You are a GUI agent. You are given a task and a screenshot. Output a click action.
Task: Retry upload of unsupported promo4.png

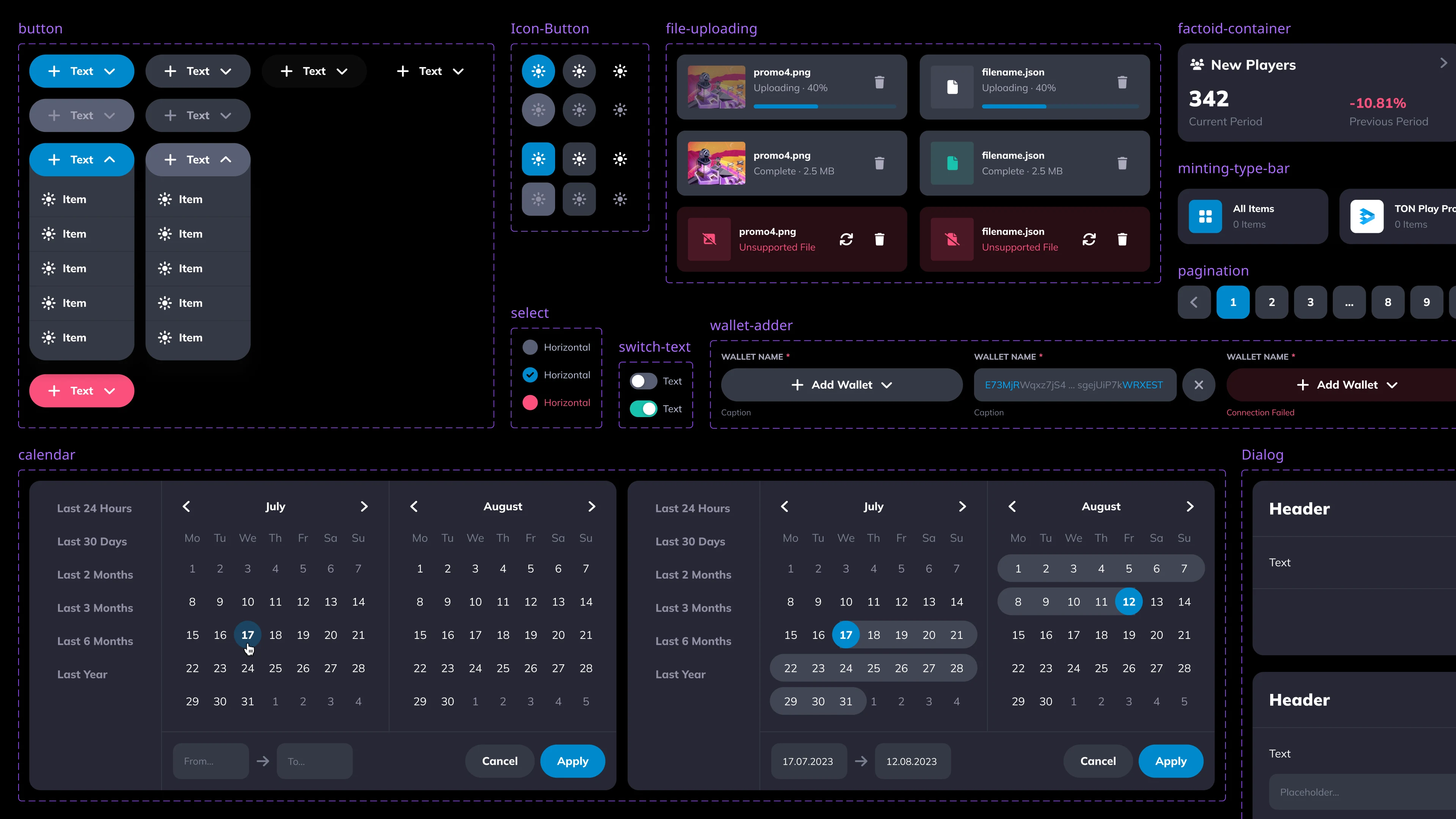click(x=846, y=240)
